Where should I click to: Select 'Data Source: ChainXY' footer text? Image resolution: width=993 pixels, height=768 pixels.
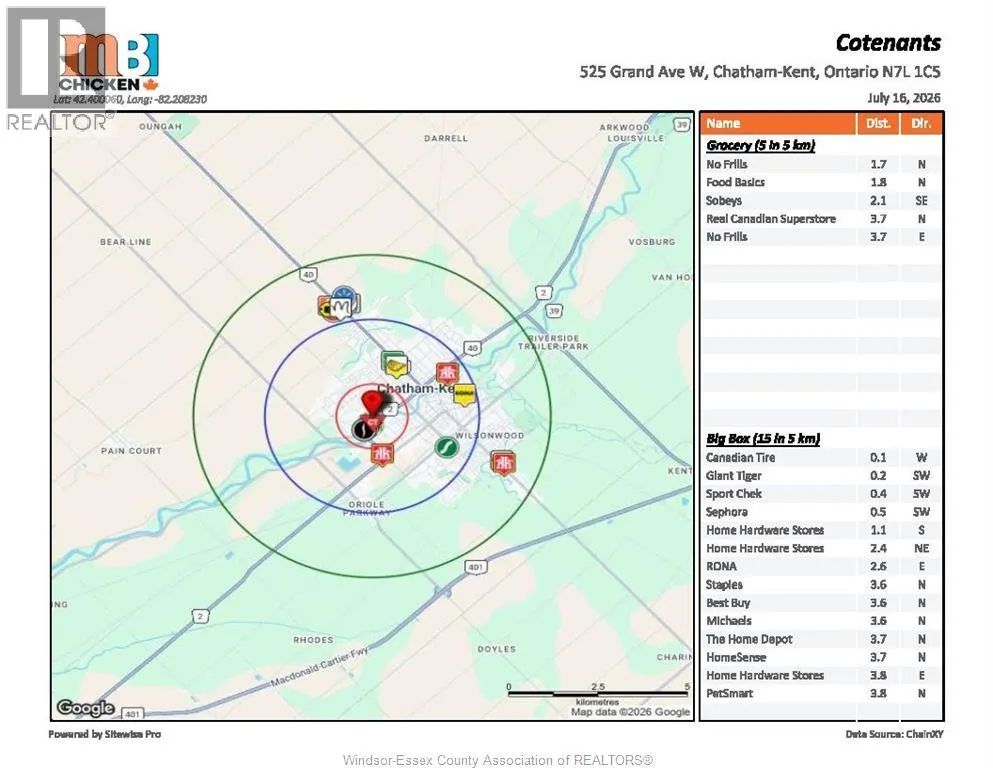pos(894,734)
